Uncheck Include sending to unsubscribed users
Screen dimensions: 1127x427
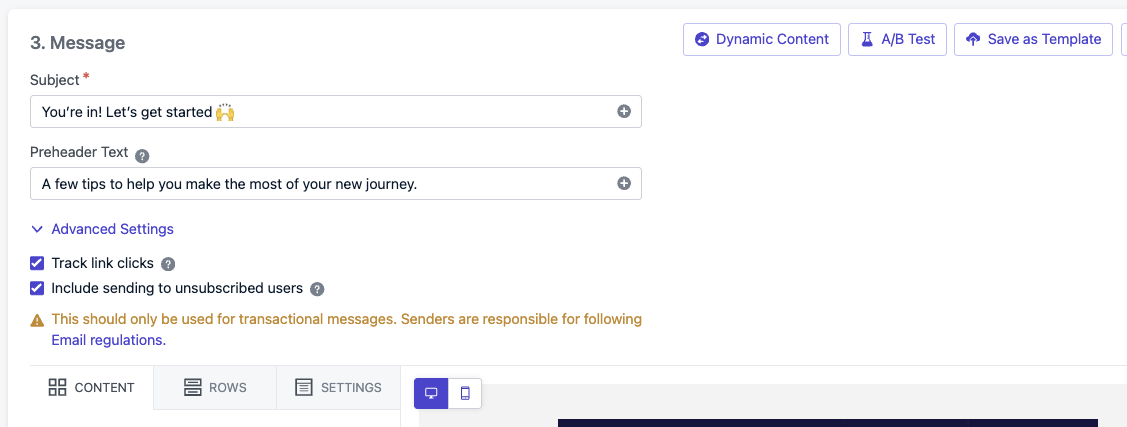(37, 288)
